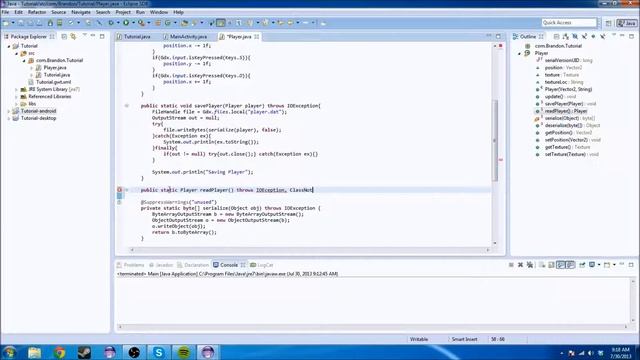
Task: Toggle Scroll Lock in Console toolbar
Action: pos(551,265)
